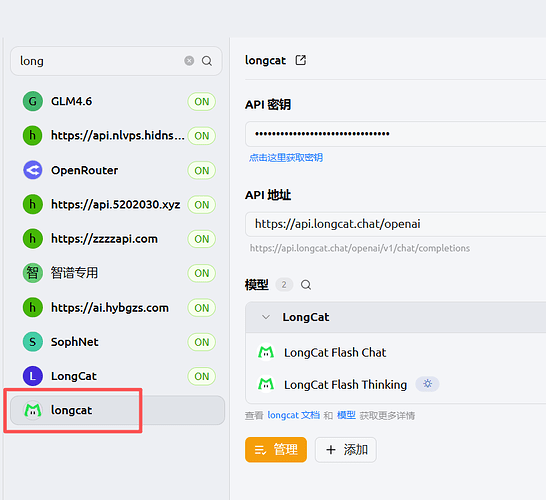Click the API 密钥 masked key field

pos(396,134)
